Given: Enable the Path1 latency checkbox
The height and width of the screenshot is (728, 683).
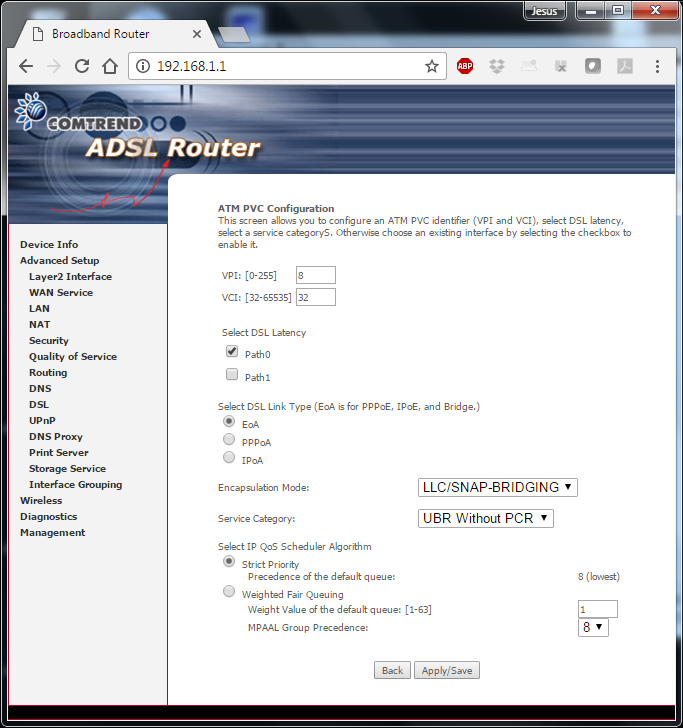Looking at the screenshot, I should (x=232, y=375).
